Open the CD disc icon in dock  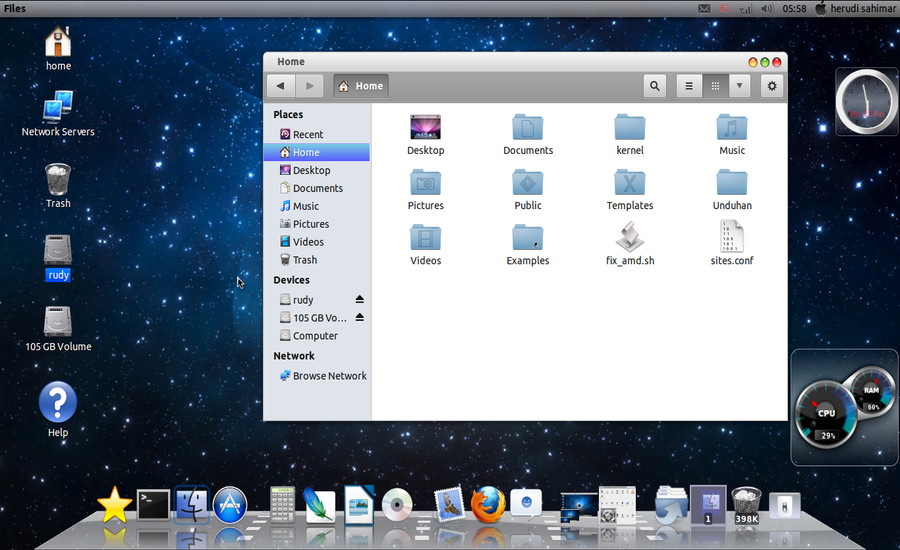tap(397, 505)
